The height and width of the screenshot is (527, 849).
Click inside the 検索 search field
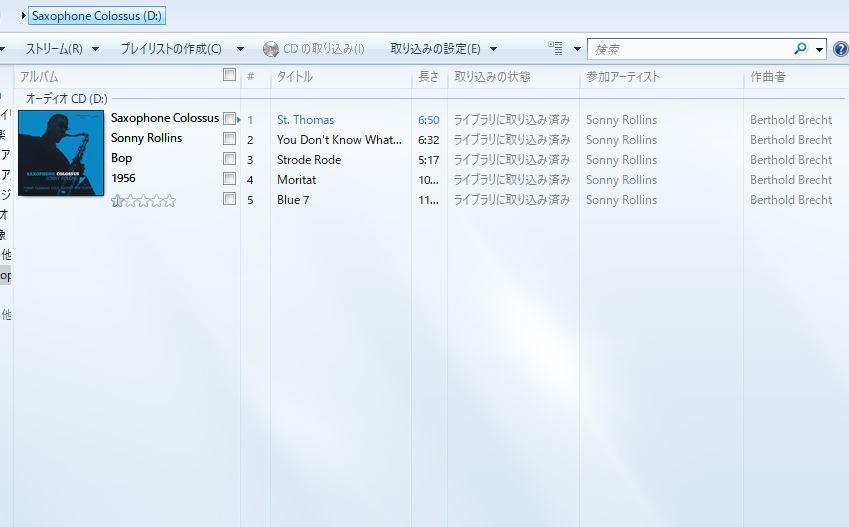690,49
